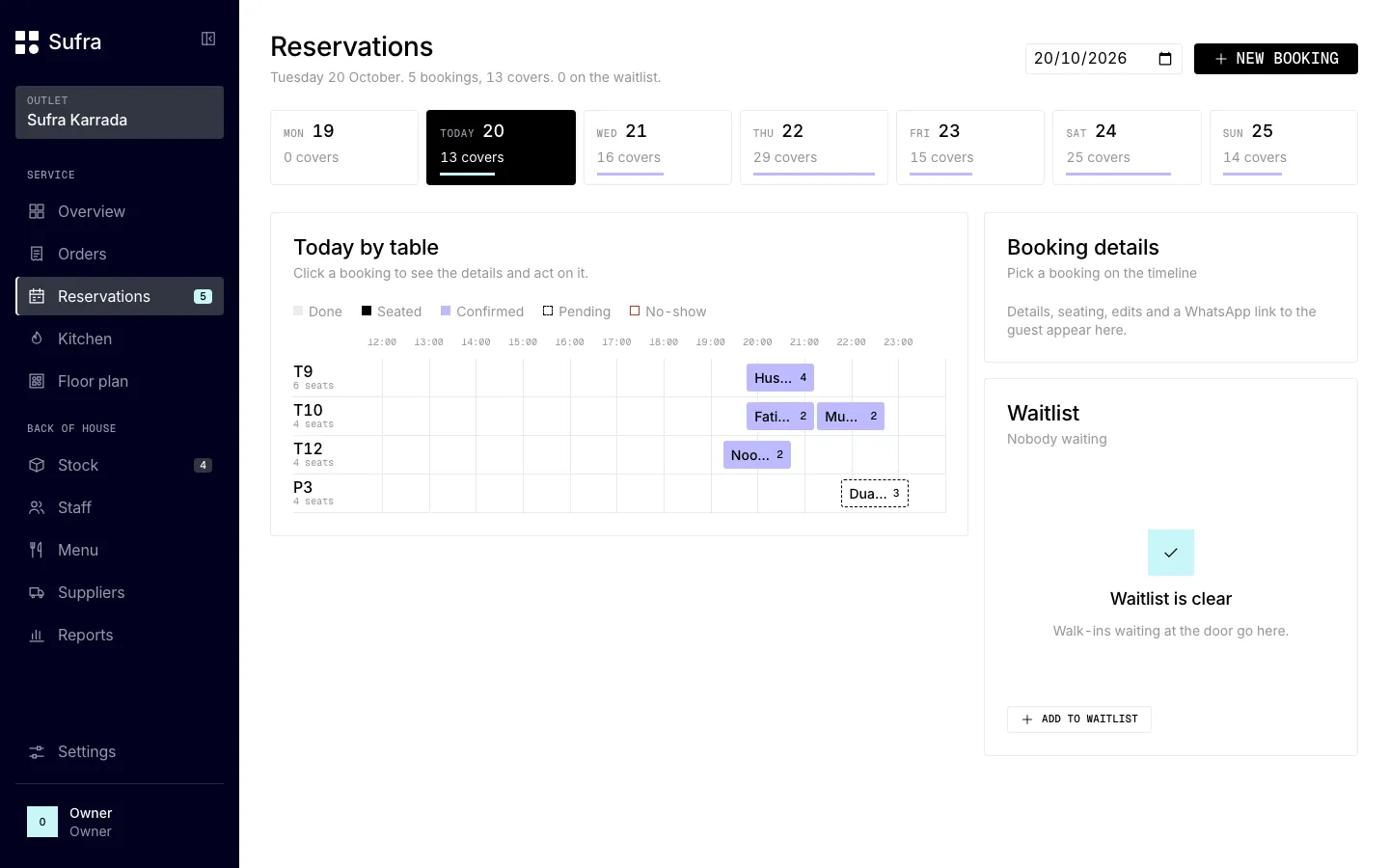Click the Owner avatar badge

pos(42,822)
